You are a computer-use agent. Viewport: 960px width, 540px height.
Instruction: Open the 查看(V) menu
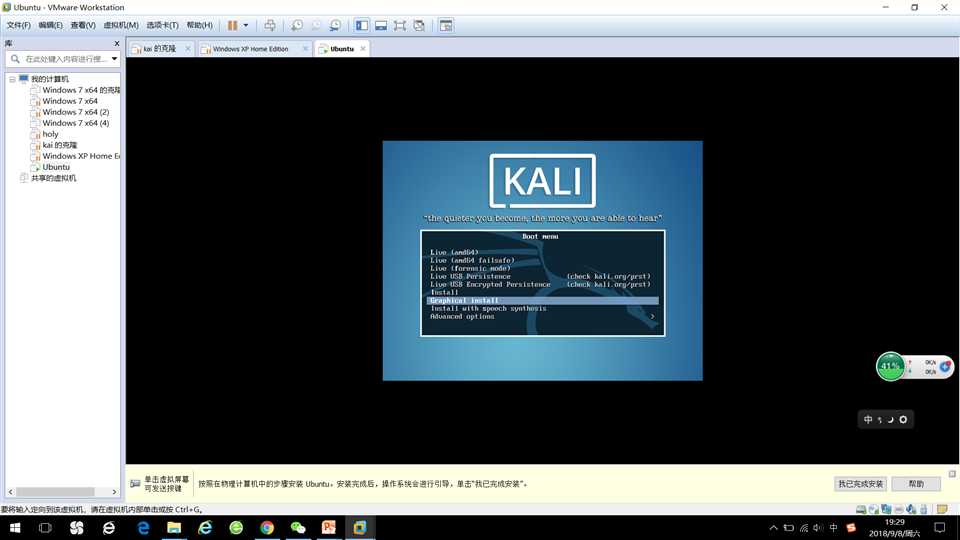coord(83,25)
